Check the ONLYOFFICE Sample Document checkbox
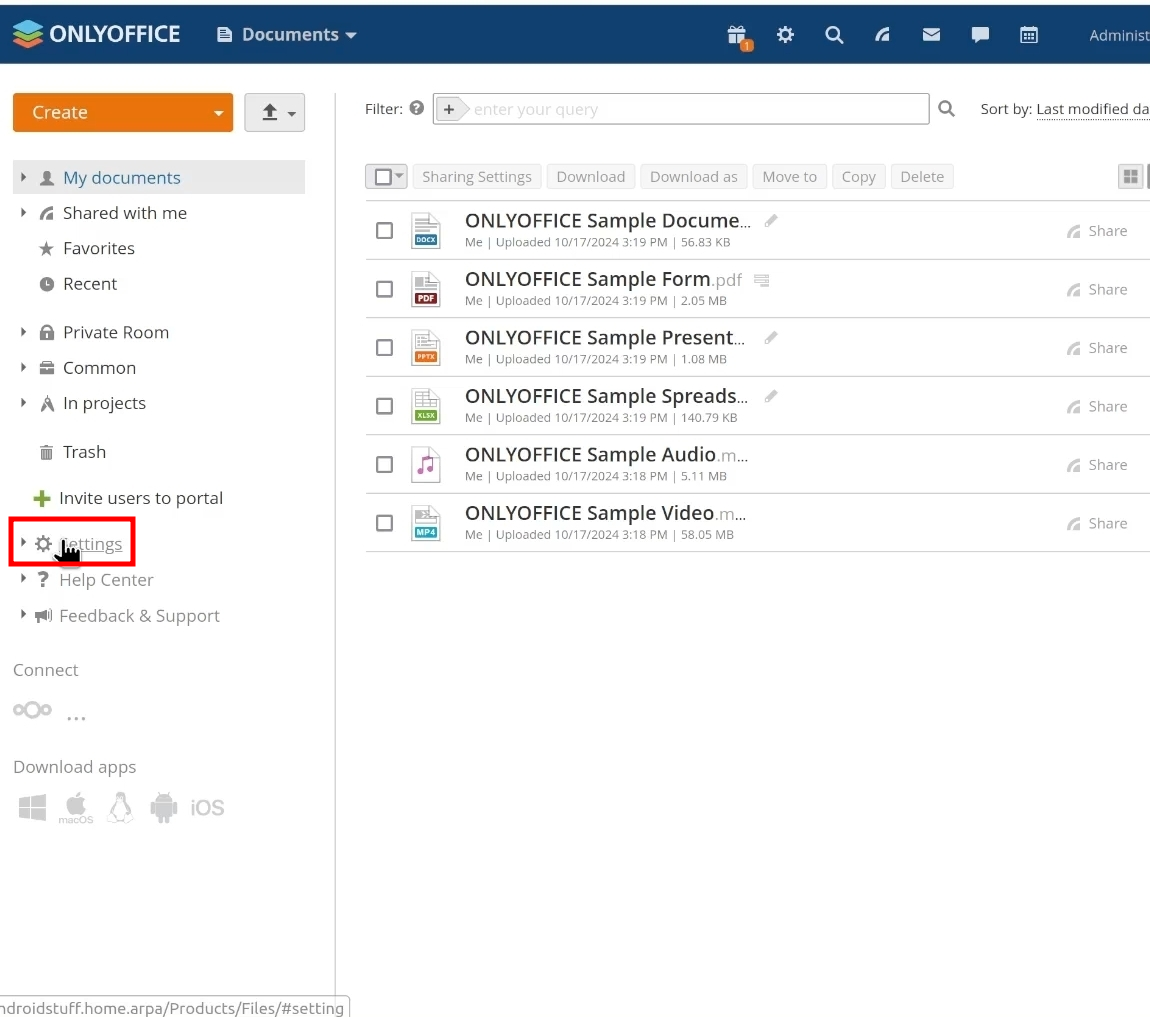This screenshot has height=1027, width=1150. pos(384,230)
